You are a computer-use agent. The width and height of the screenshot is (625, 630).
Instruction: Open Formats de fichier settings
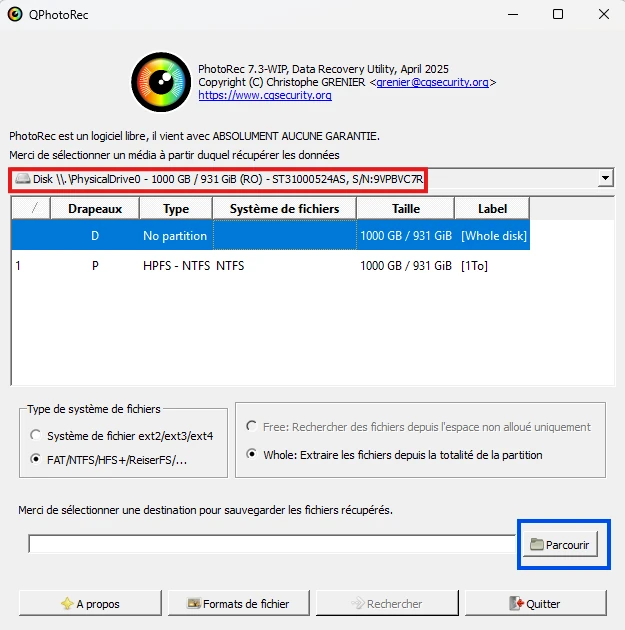click(x=239, y=603)
